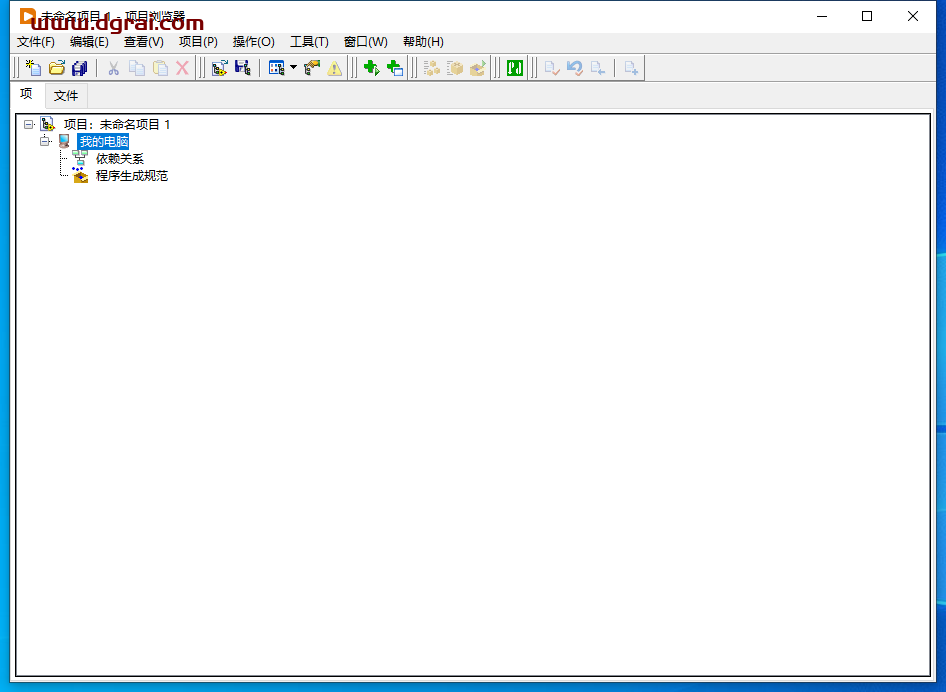Click the Cut scissors icon
Screen dimensions: 946x692
[113, 68]
